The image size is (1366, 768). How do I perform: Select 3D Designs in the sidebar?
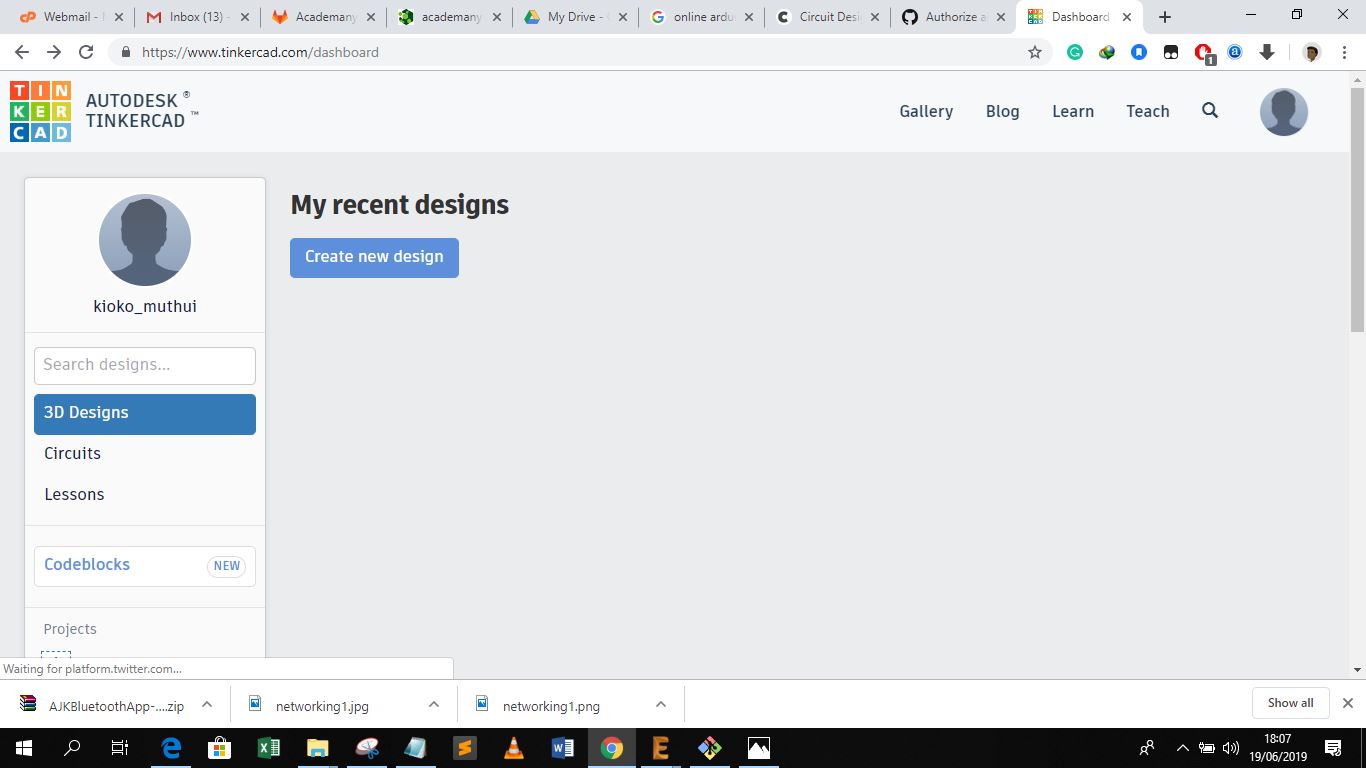click(145, 414)
